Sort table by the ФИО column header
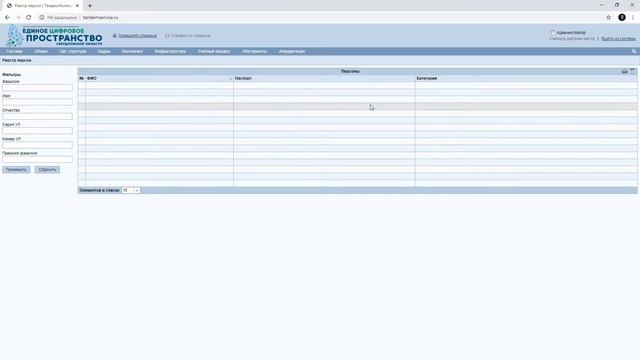The height and width of the screenshot is (360, 640). (159, 78)
